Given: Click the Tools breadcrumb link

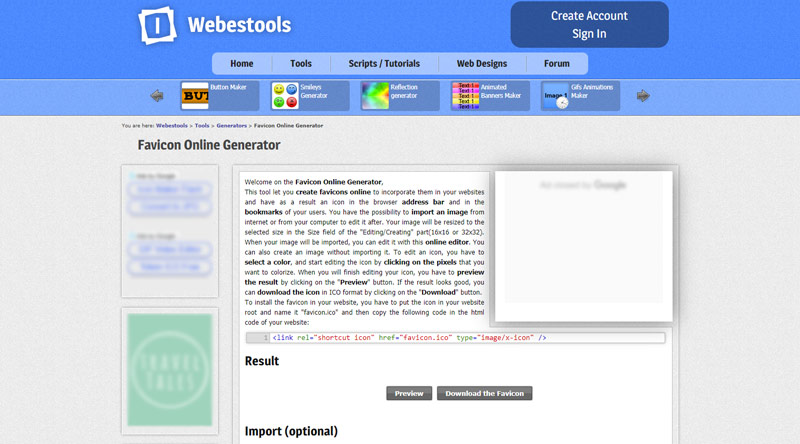Looking at the screenshot, I should (x=202, y=126).
